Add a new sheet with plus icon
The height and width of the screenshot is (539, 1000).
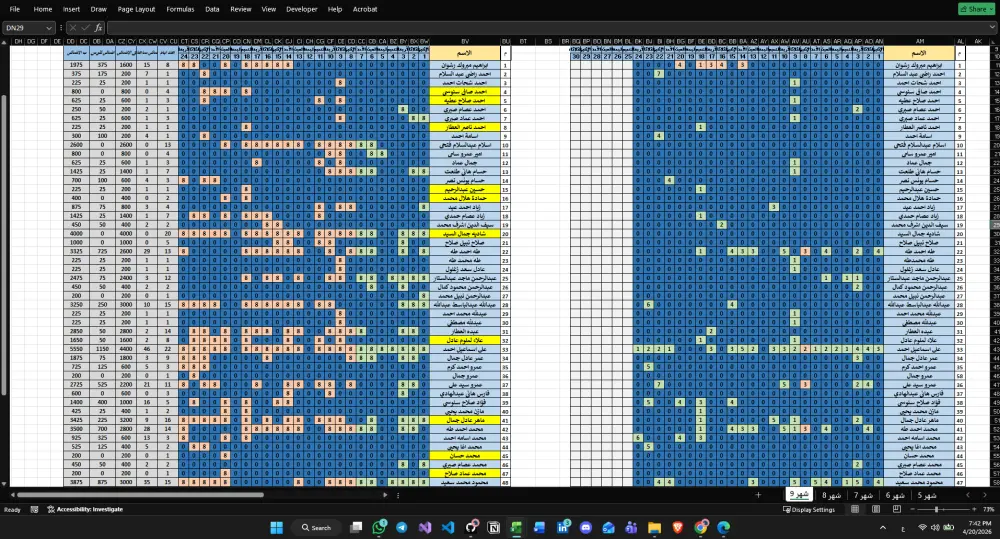758,495
